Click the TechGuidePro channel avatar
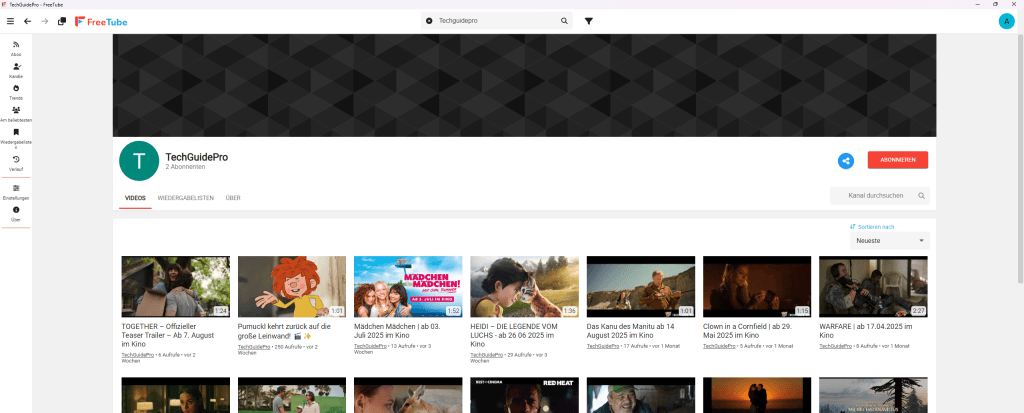 click(x=139, y=161)
